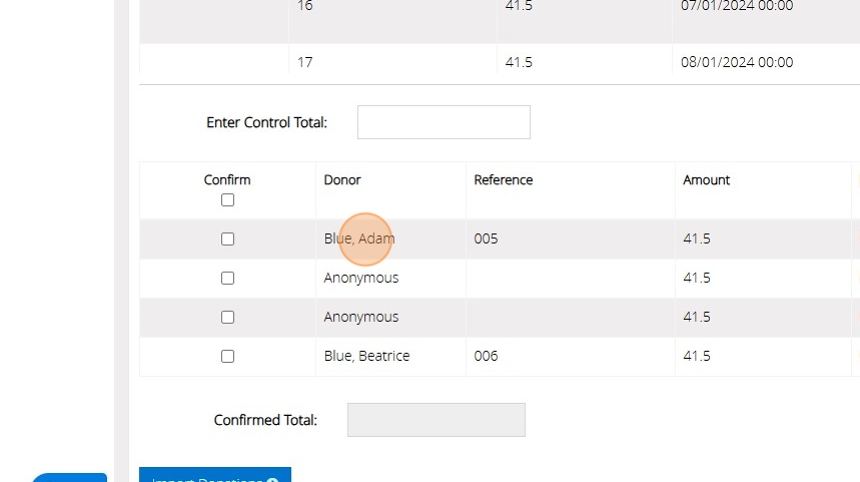Click the row 17 number cell
860x482 pixels.
pyautogui.click(x=305, y=62)
